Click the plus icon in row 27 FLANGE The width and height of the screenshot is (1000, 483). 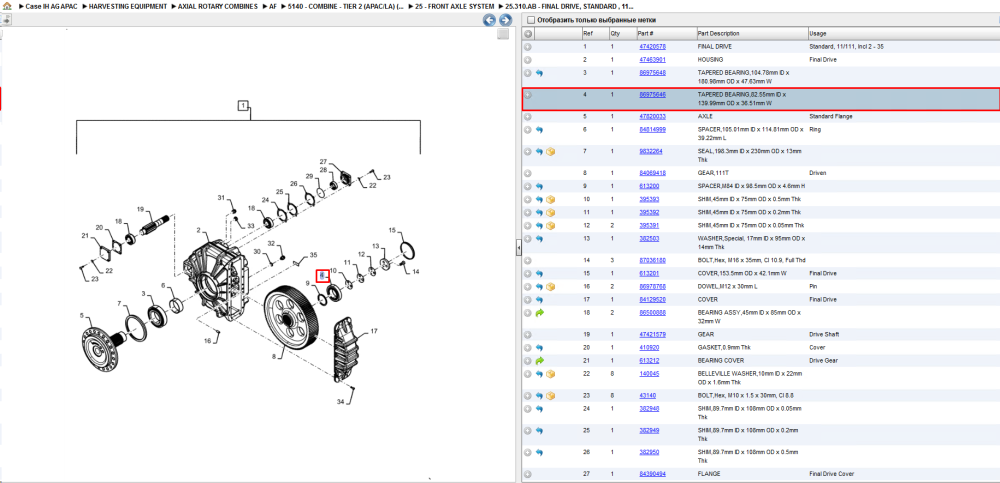point(528,474)
